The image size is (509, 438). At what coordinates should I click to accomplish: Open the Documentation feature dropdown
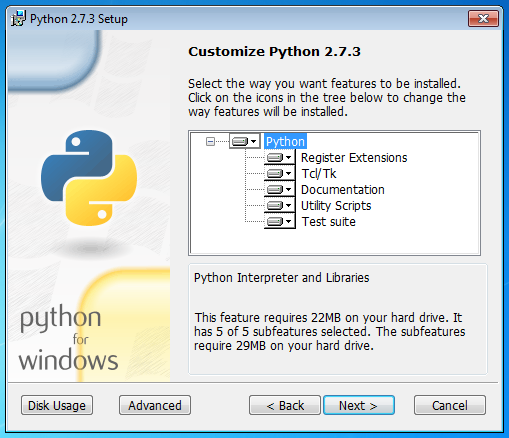pos(280,189)
